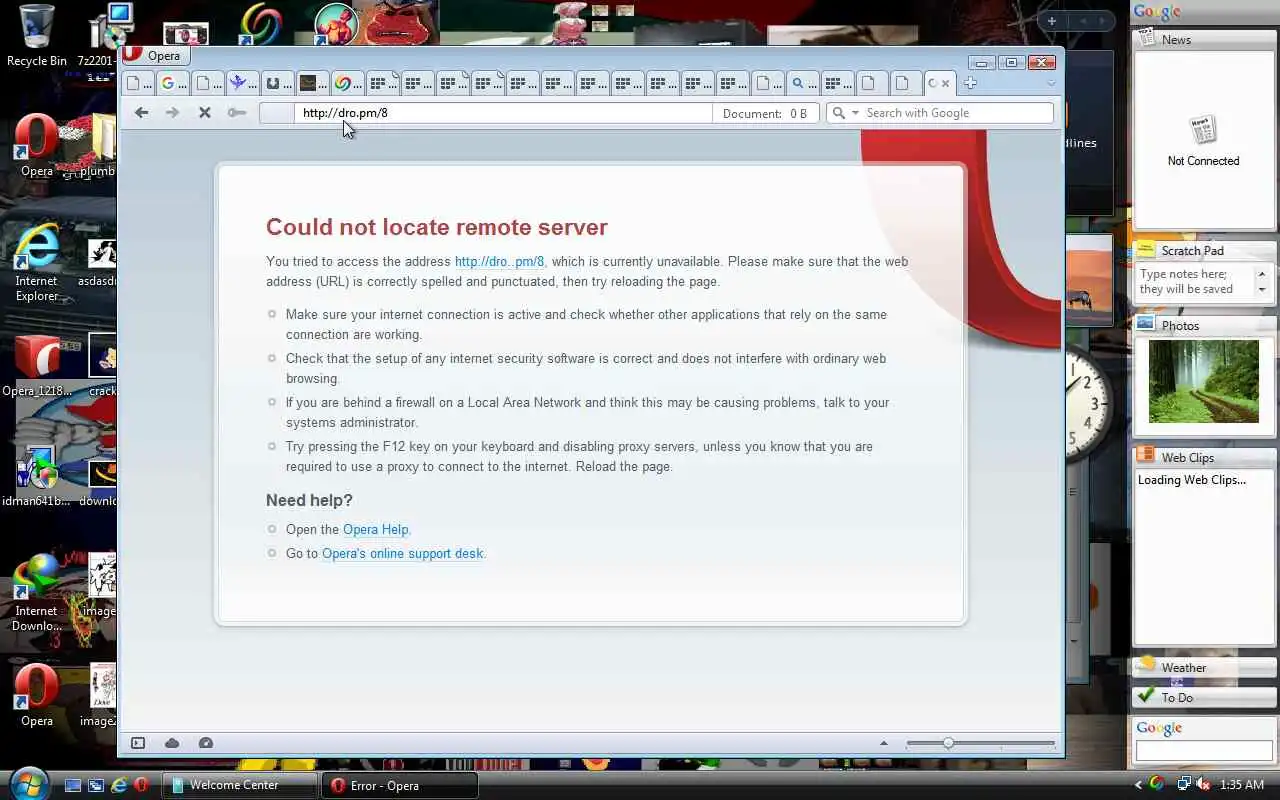The height and width of the screenshot is (800, 1280).
Task: Launch Internet Explorer from quick launch
Action: point(119,786)
